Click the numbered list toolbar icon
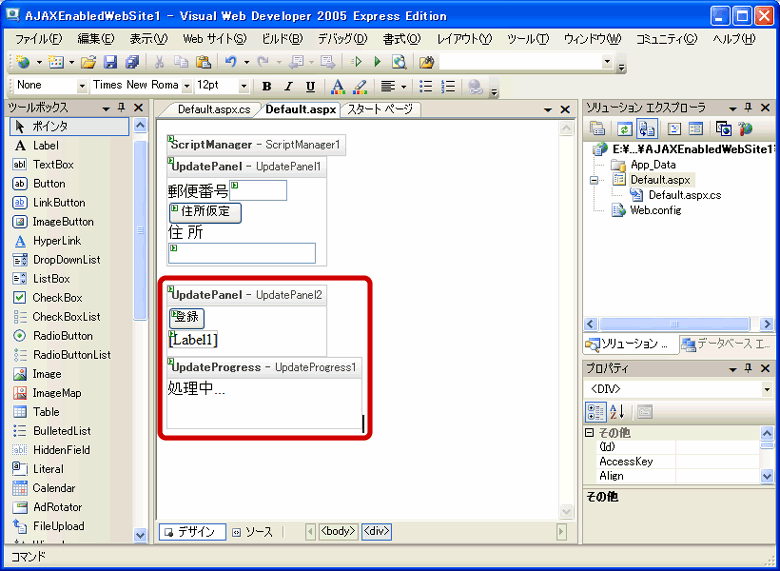The width and height of the screenshot is (780, 571). pos(448,87)
